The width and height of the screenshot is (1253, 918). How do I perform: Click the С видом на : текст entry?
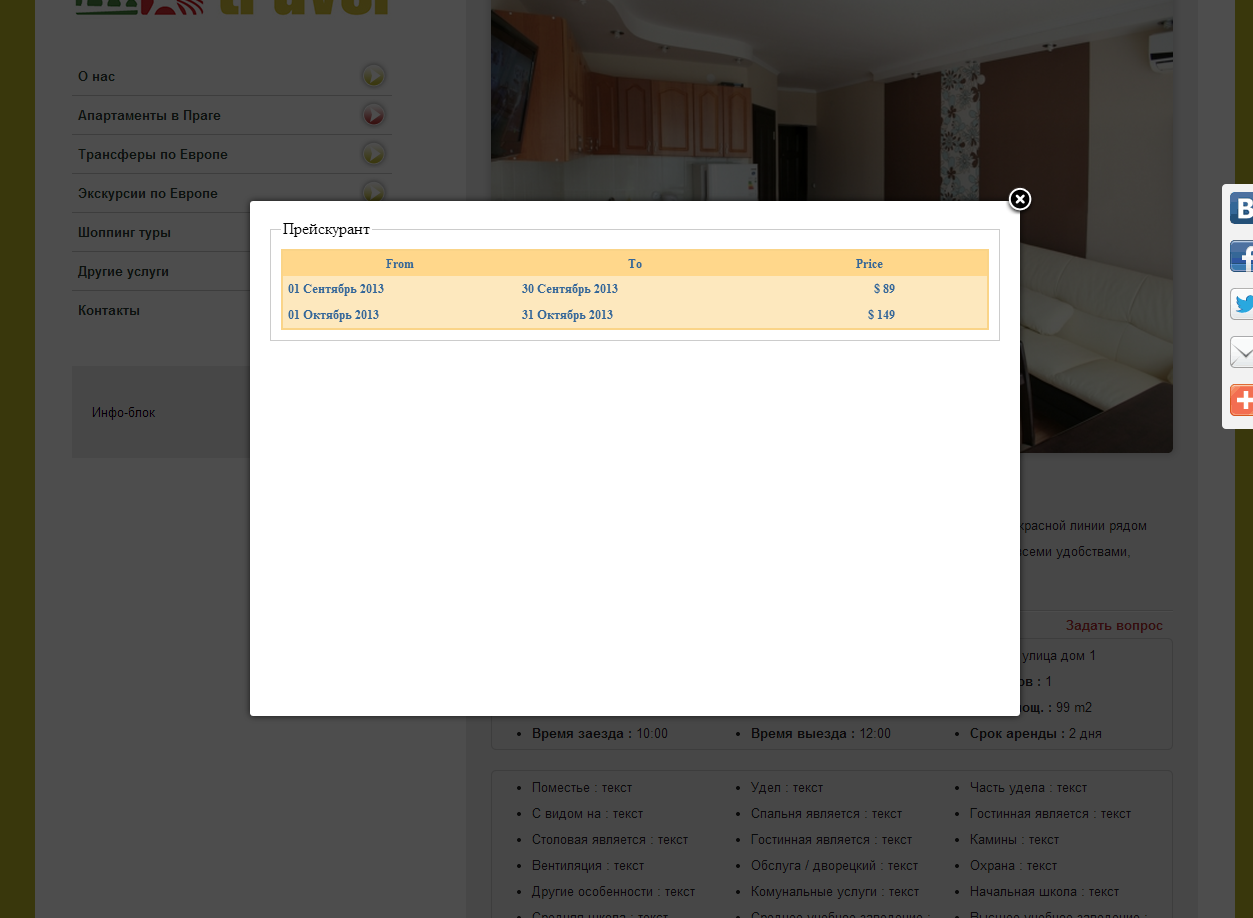point(588,813)
